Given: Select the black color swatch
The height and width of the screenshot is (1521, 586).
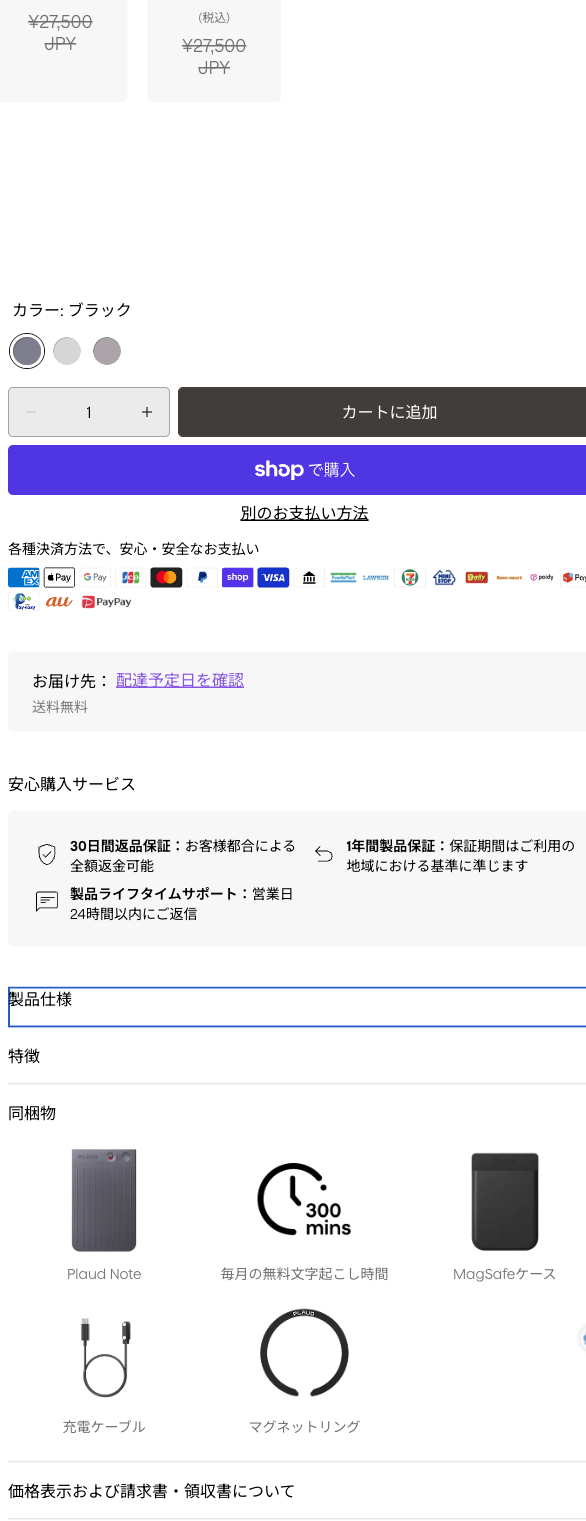Looking at the screenshot, I should 27,351.
